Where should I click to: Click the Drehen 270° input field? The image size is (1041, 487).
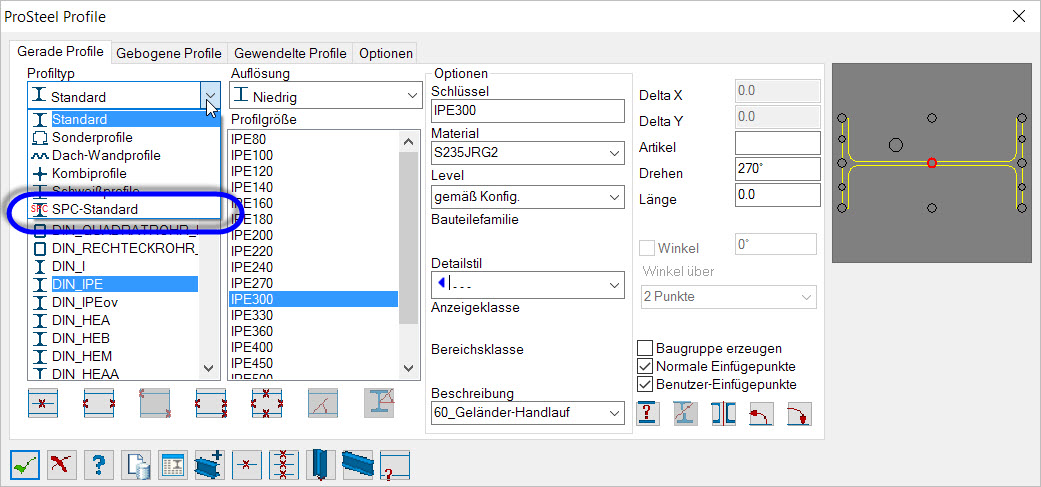777,169
